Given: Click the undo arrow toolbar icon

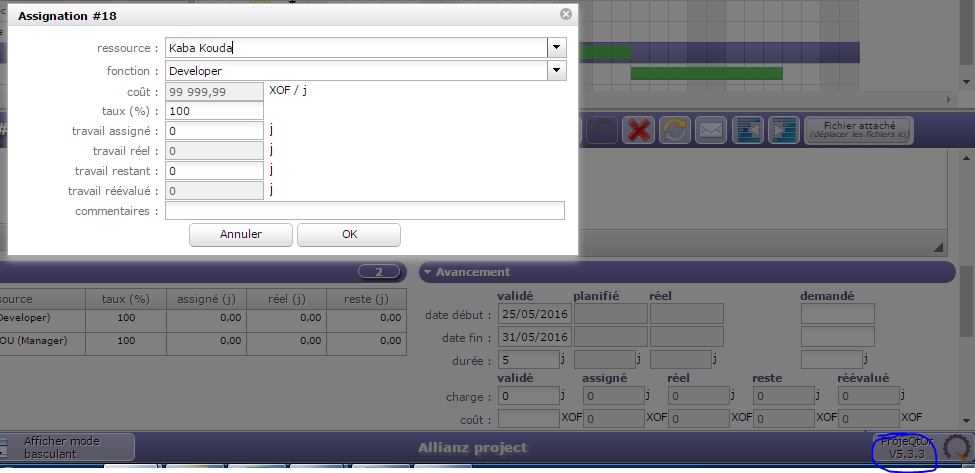Looking at the screenshot, I should (601, 131).
